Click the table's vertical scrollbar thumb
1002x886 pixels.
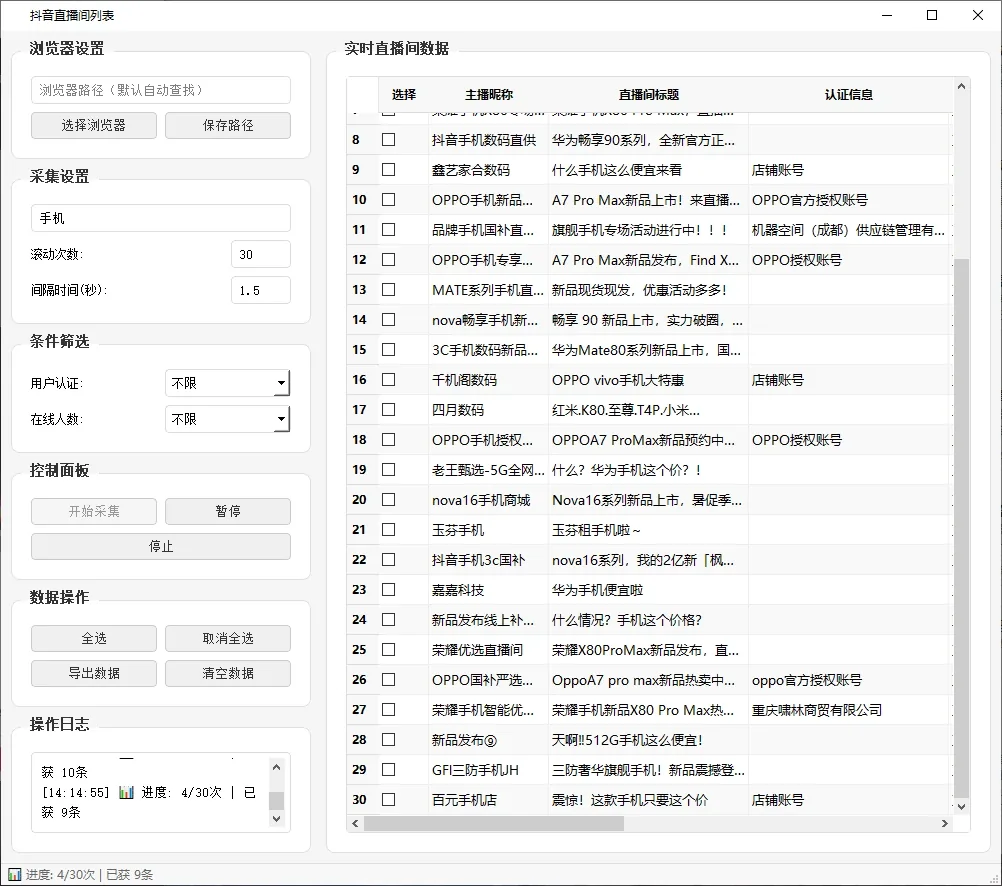[961, 527]
